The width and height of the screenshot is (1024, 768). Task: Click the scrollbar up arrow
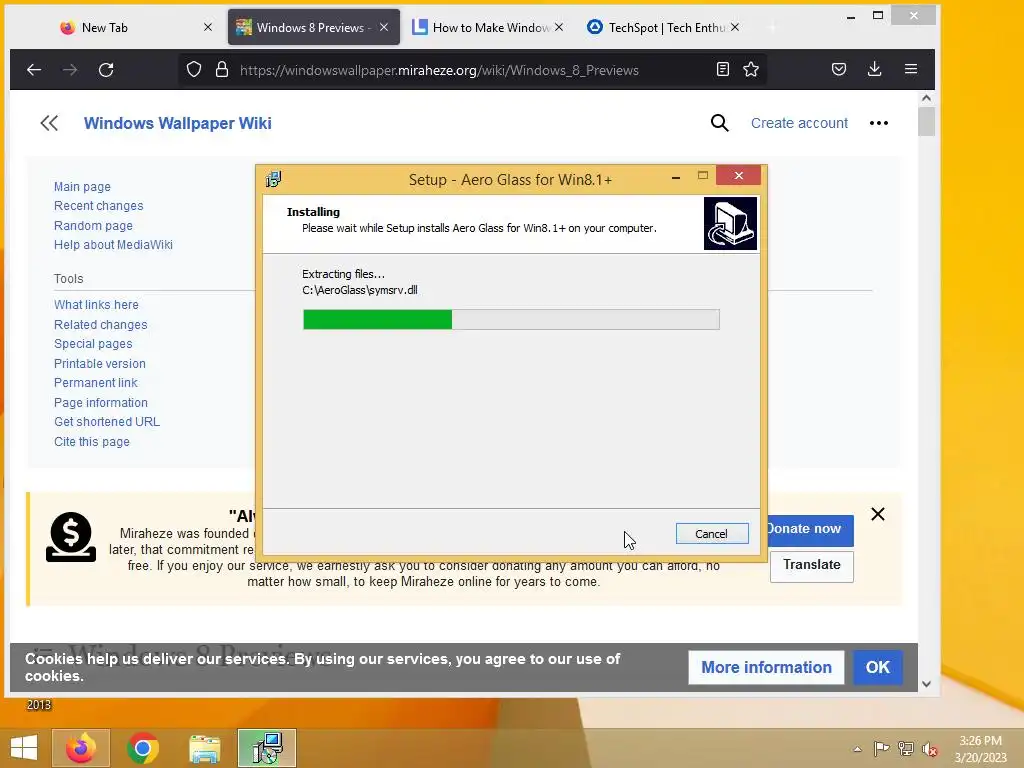coord(926,98)
